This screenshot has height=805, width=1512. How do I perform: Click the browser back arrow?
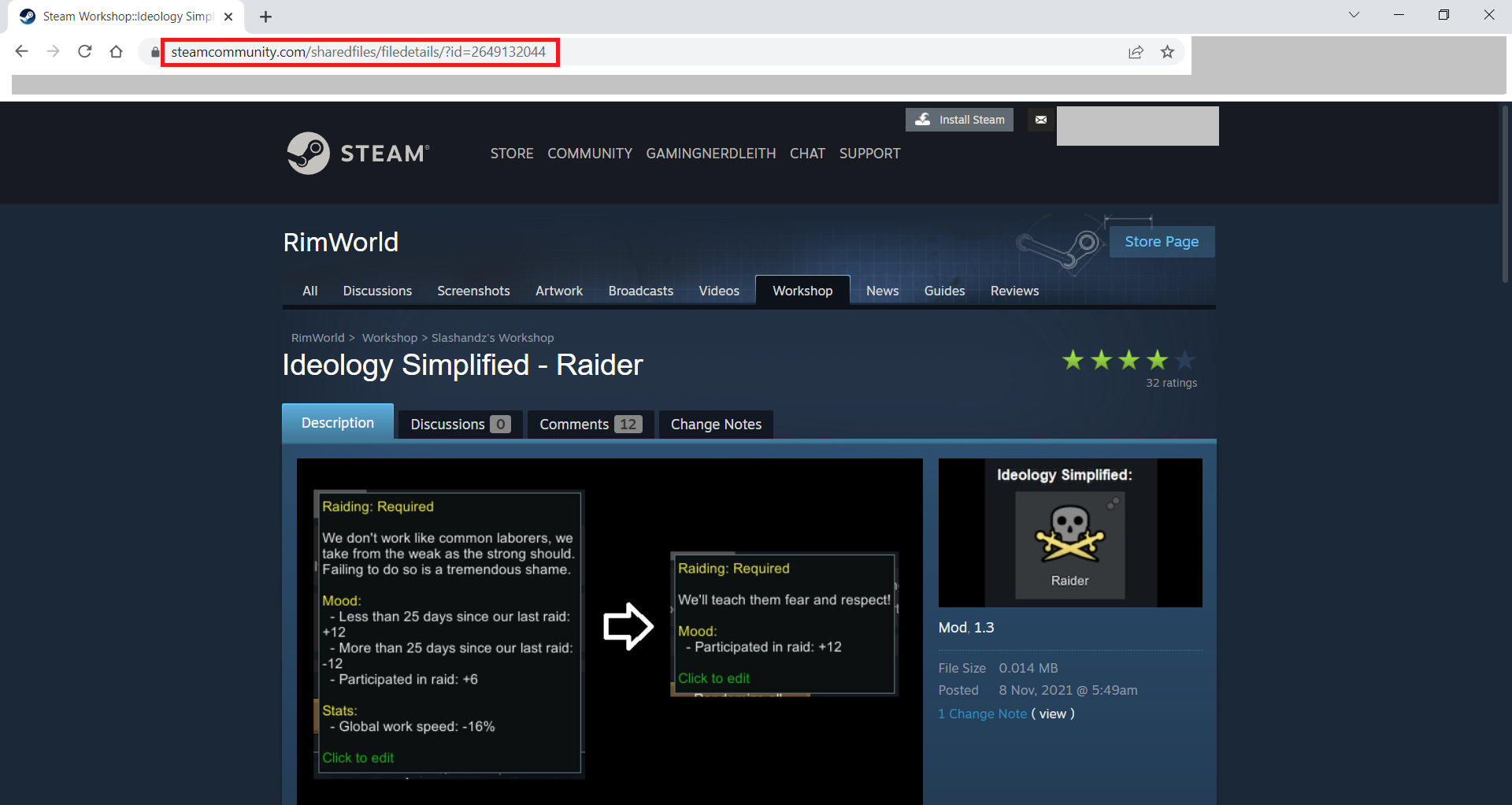click(x=22, y=52)
